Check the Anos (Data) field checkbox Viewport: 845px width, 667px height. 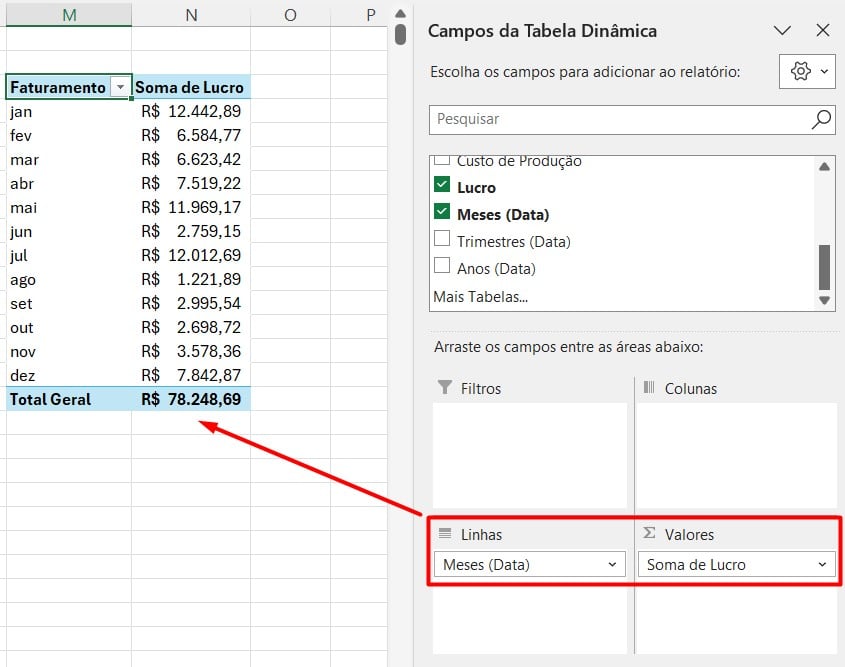442,265
